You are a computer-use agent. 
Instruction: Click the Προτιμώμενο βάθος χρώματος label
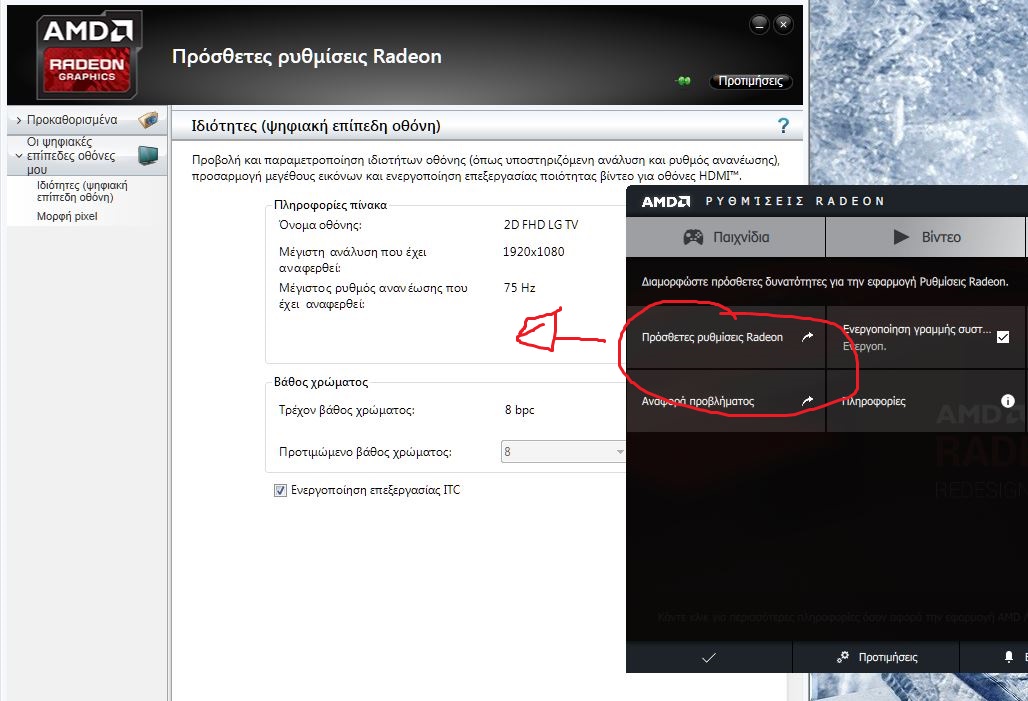365,452
